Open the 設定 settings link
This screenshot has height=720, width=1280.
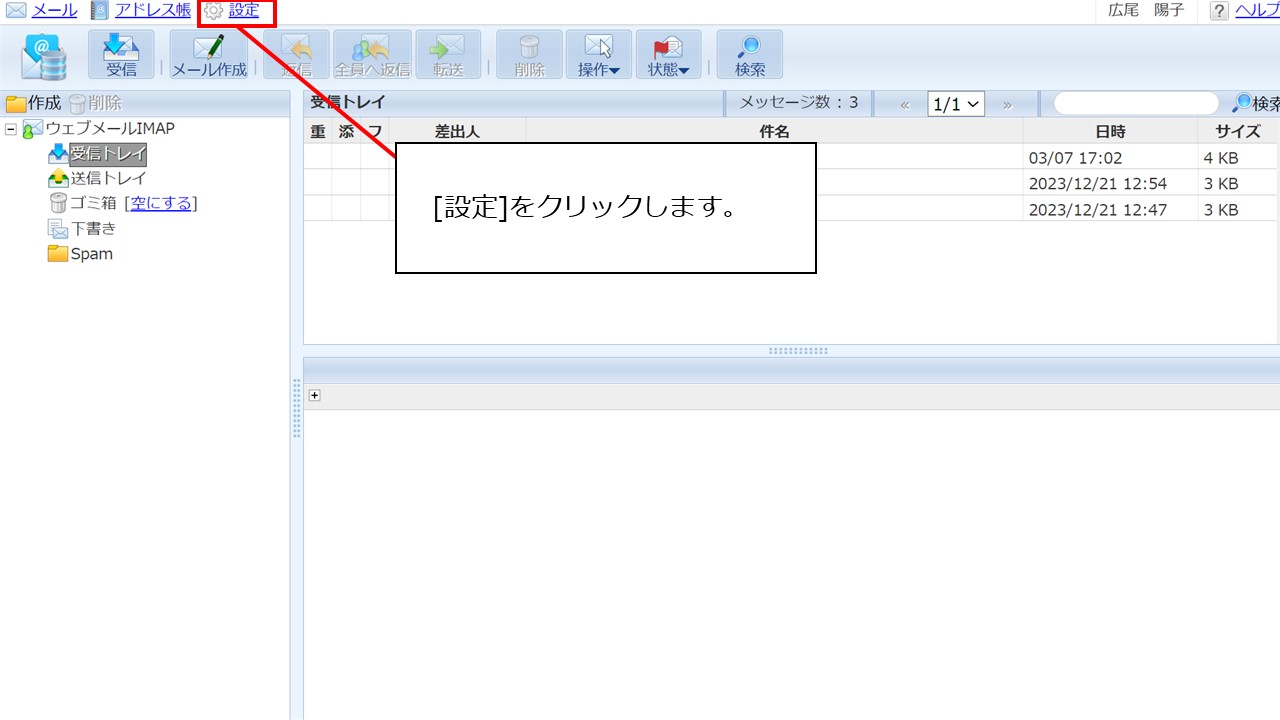[243, 11]
